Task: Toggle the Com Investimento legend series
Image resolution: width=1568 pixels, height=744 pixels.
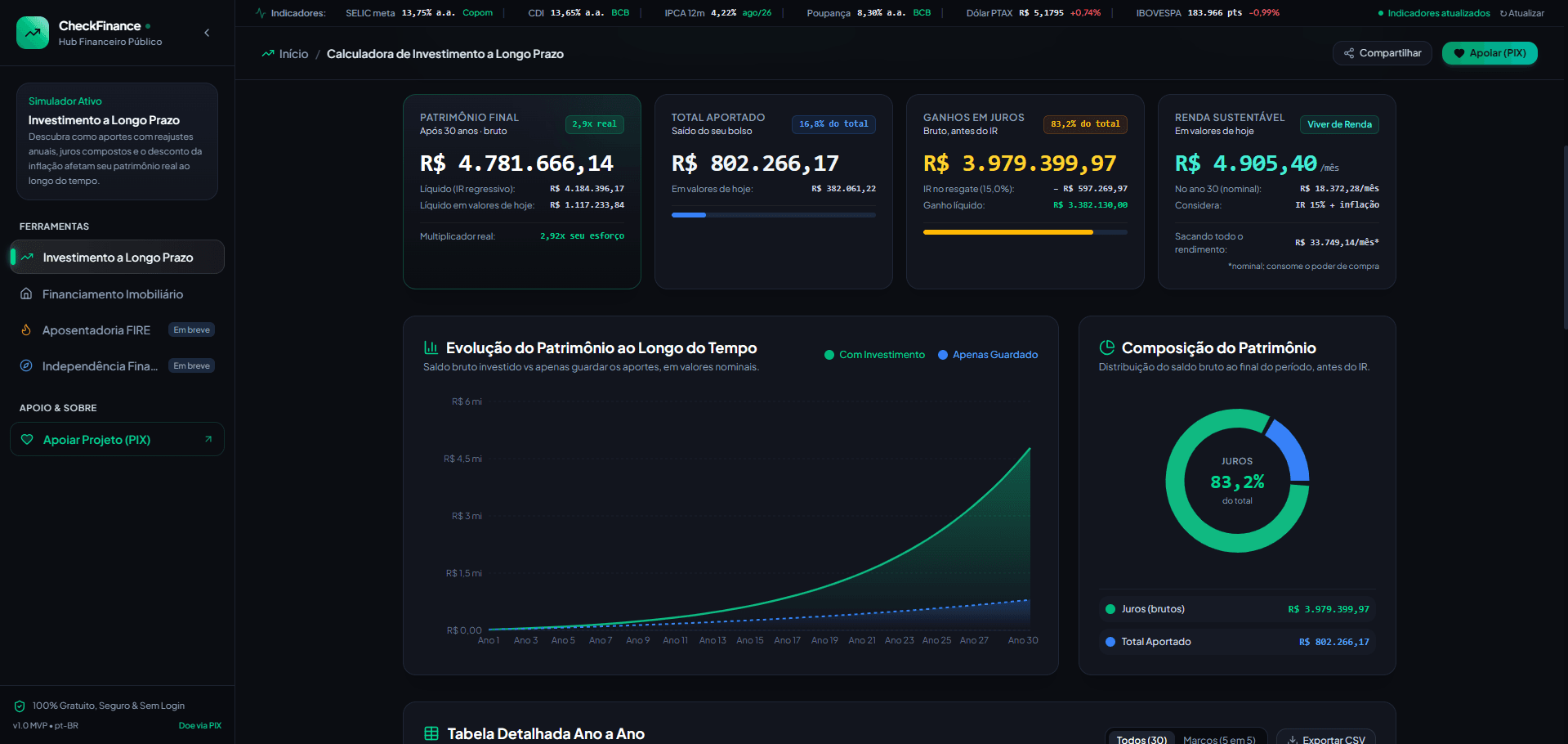Action: tap(874, 355)
